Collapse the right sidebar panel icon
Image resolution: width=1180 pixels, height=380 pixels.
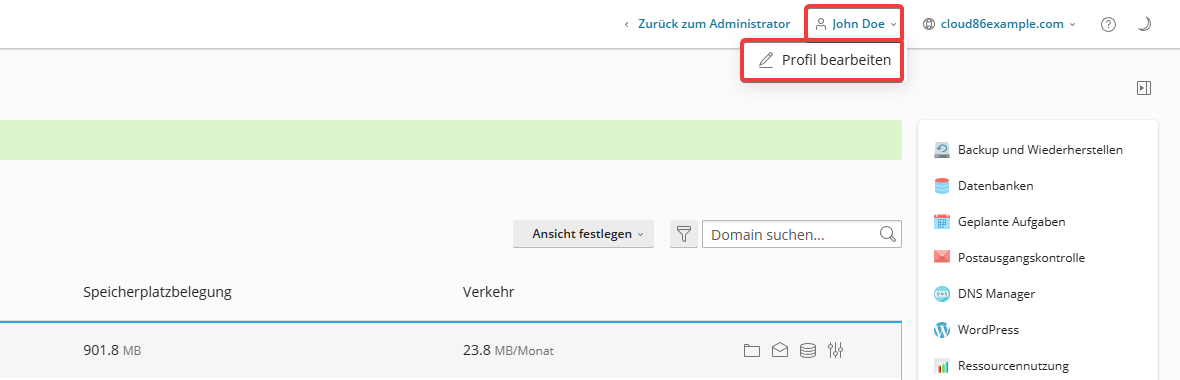point(1144,88)
